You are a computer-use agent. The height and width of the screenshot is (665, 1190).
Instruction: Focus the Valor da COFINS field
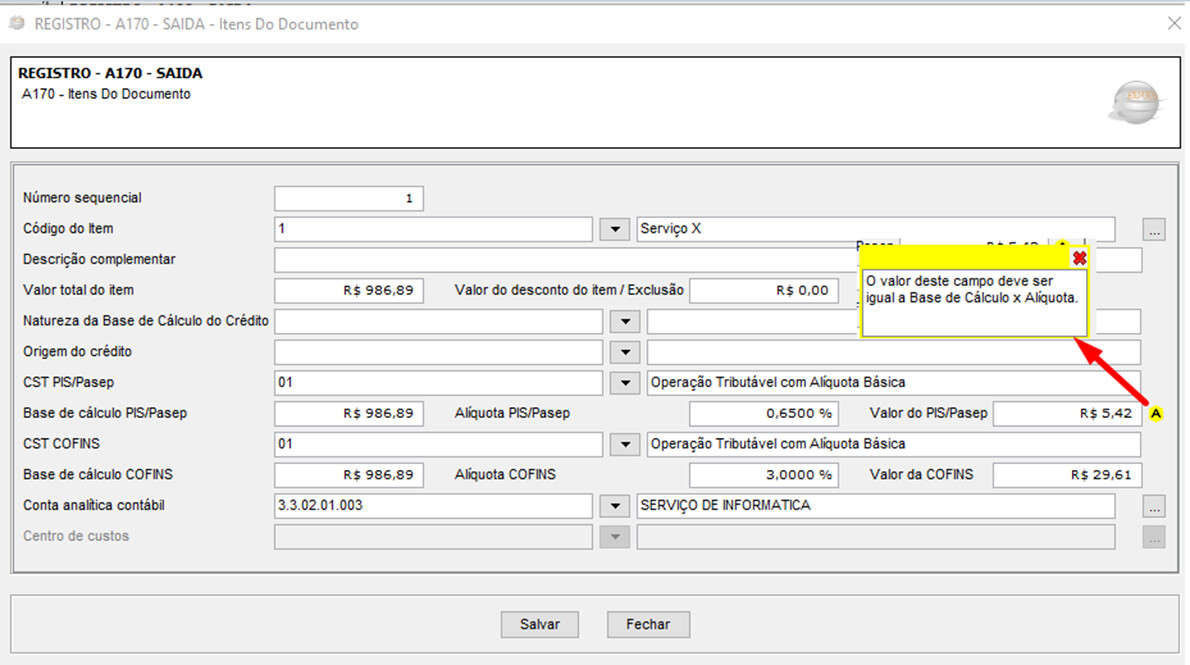click(x=1066, y=475)
